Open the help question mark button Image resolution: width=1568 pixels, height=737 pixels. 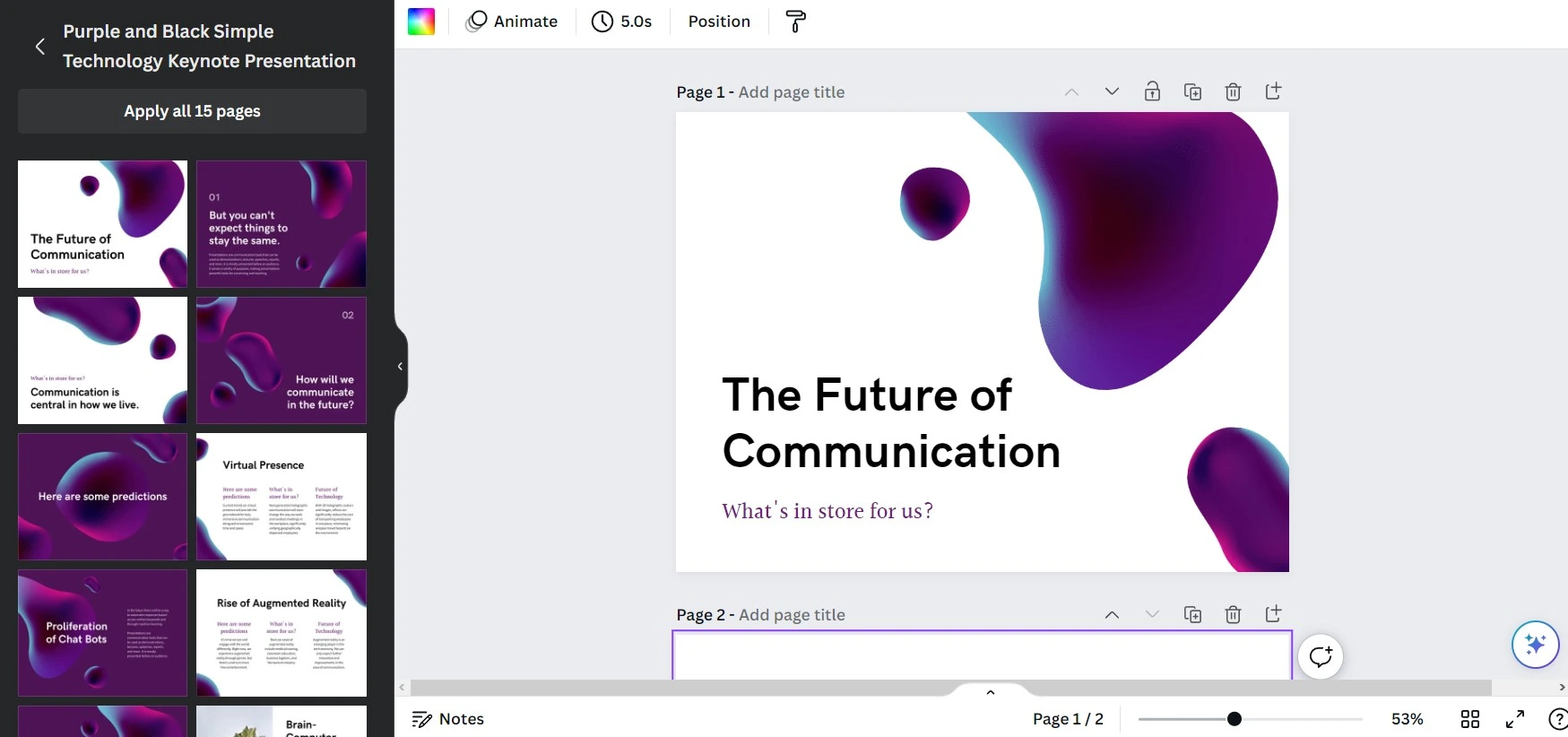1558,719
